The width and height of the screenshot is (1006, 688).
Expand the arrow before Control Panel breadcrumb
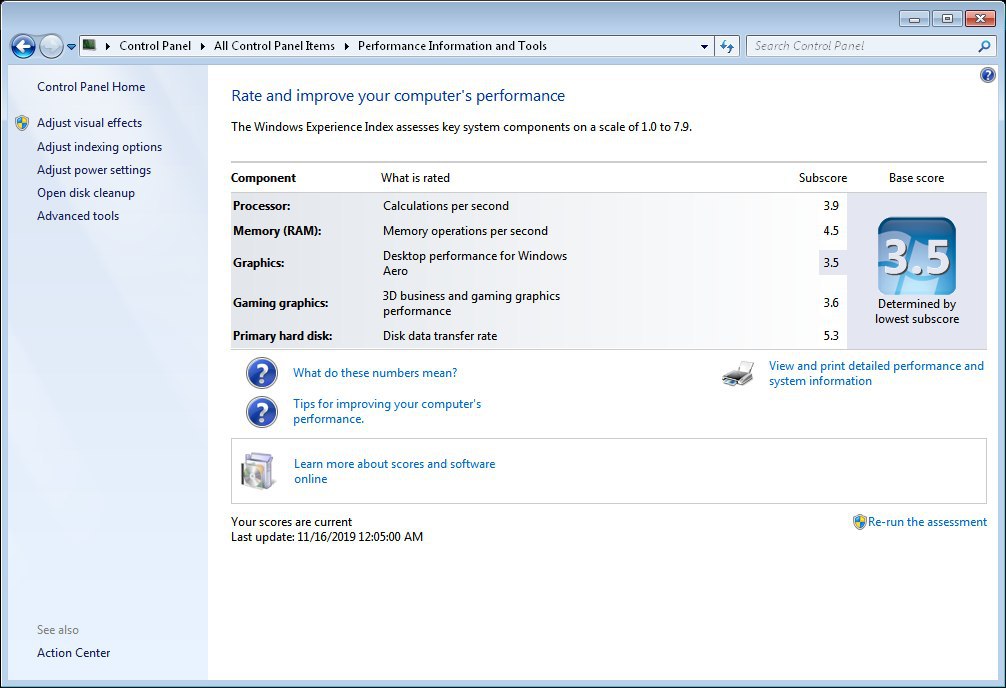[108, 46]
